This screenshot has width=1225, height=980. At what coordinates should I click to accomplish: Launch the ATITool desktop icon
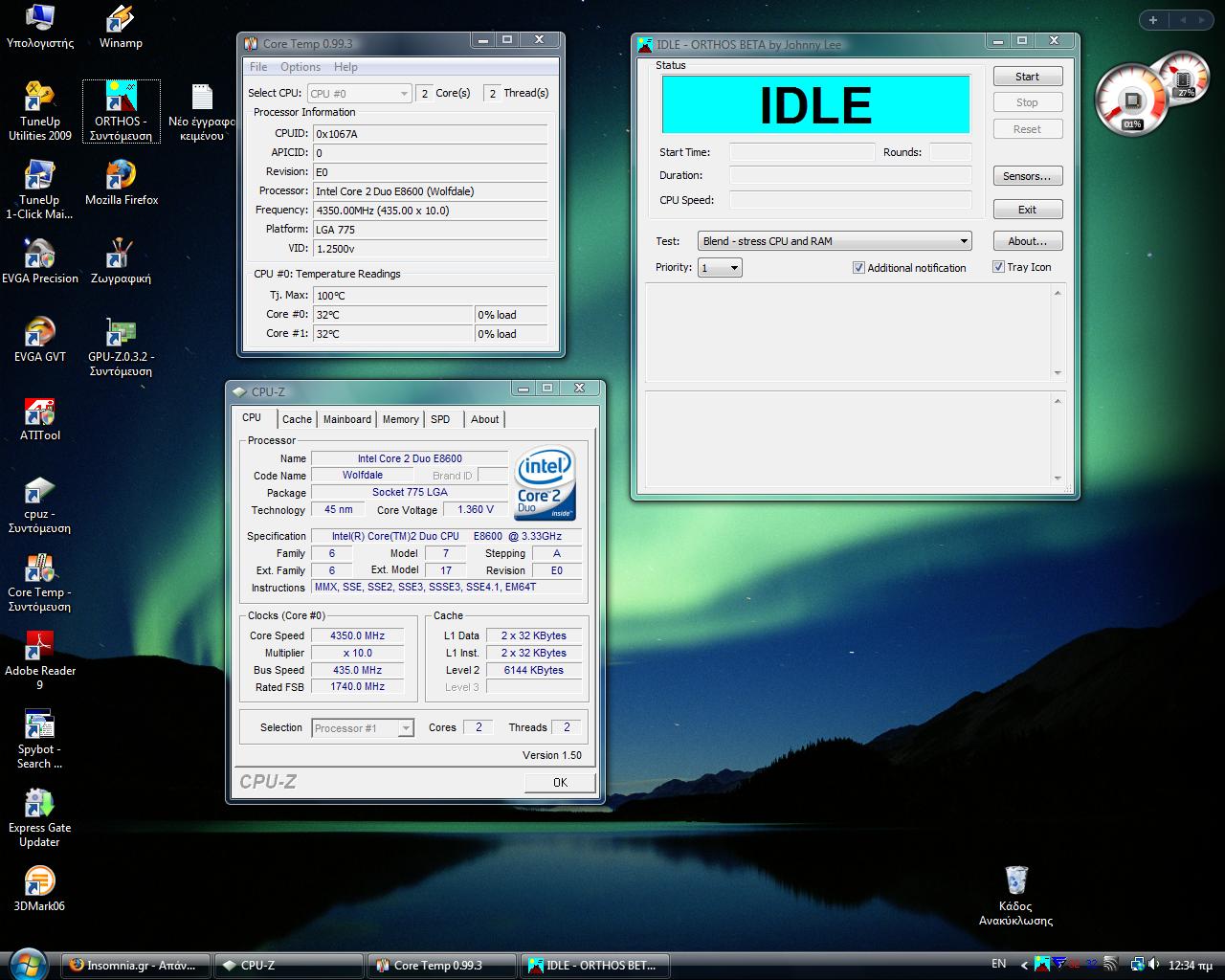click(x=40, y=418)
